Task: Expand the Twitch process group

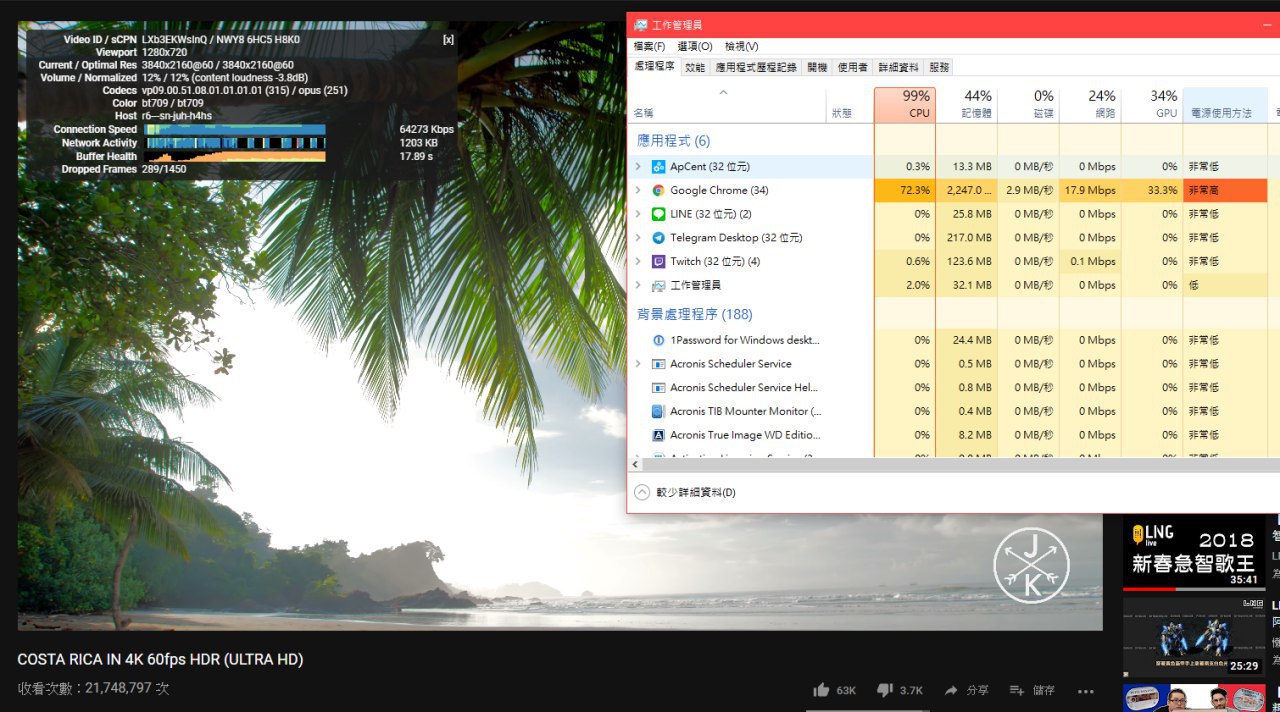Action: click(x=638, y=262)
